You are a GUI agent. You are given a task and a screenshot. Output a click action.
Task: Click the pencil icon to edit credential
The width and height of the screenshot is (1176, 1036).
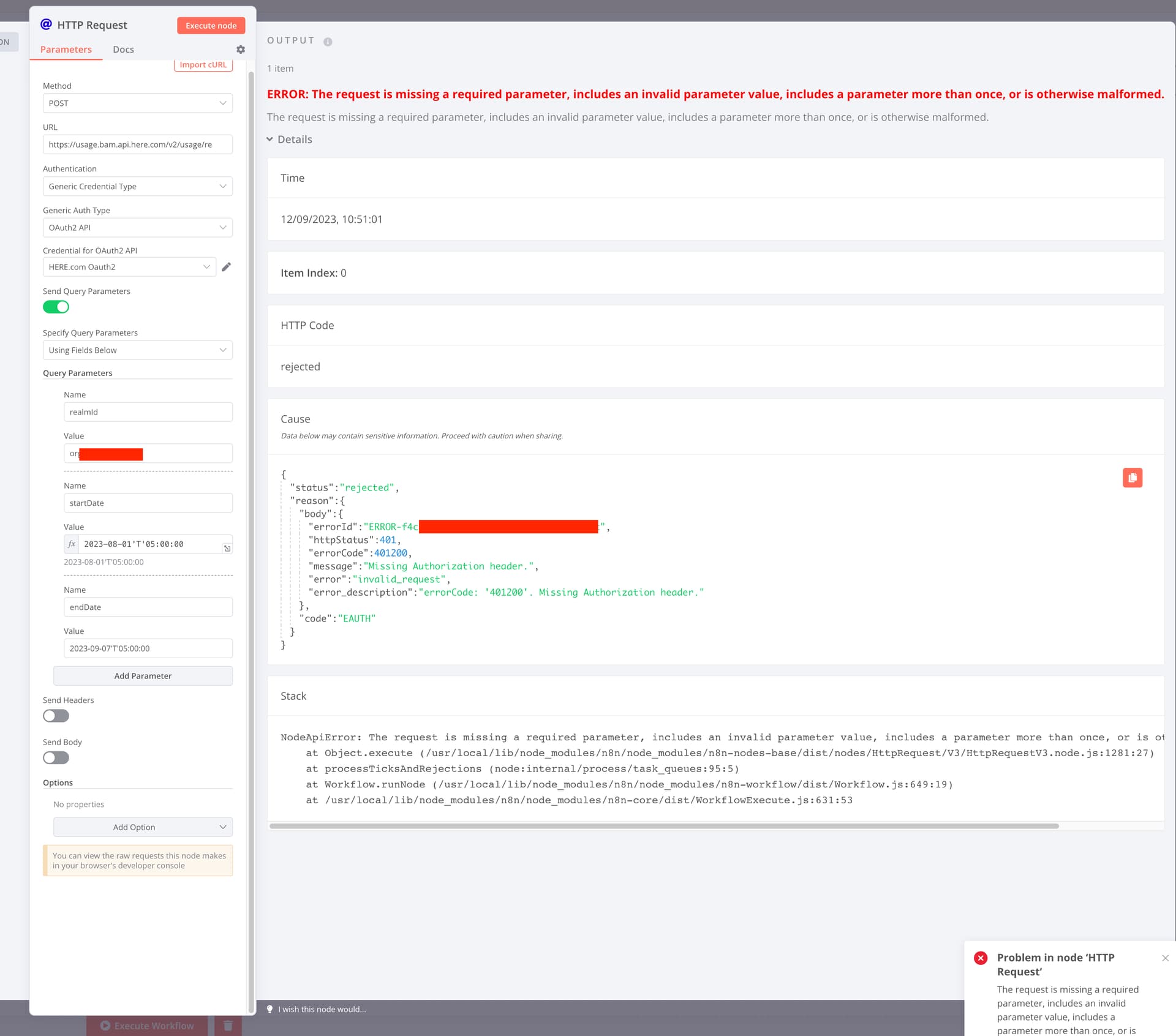(226, 267)
